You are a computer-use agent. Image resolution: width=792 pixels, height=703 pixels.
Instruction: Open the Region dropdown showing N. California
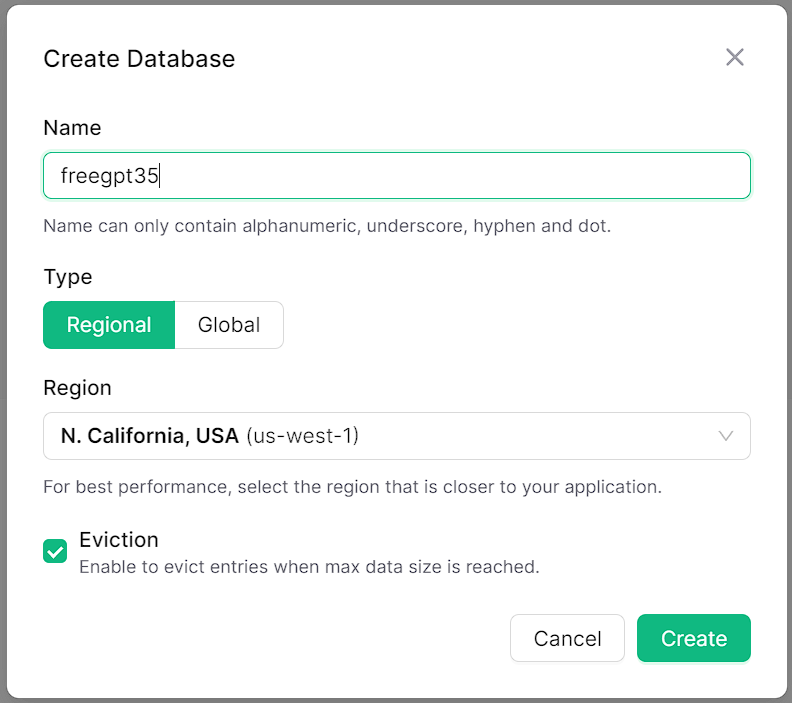pyautogui.click(x=396, y=436)
